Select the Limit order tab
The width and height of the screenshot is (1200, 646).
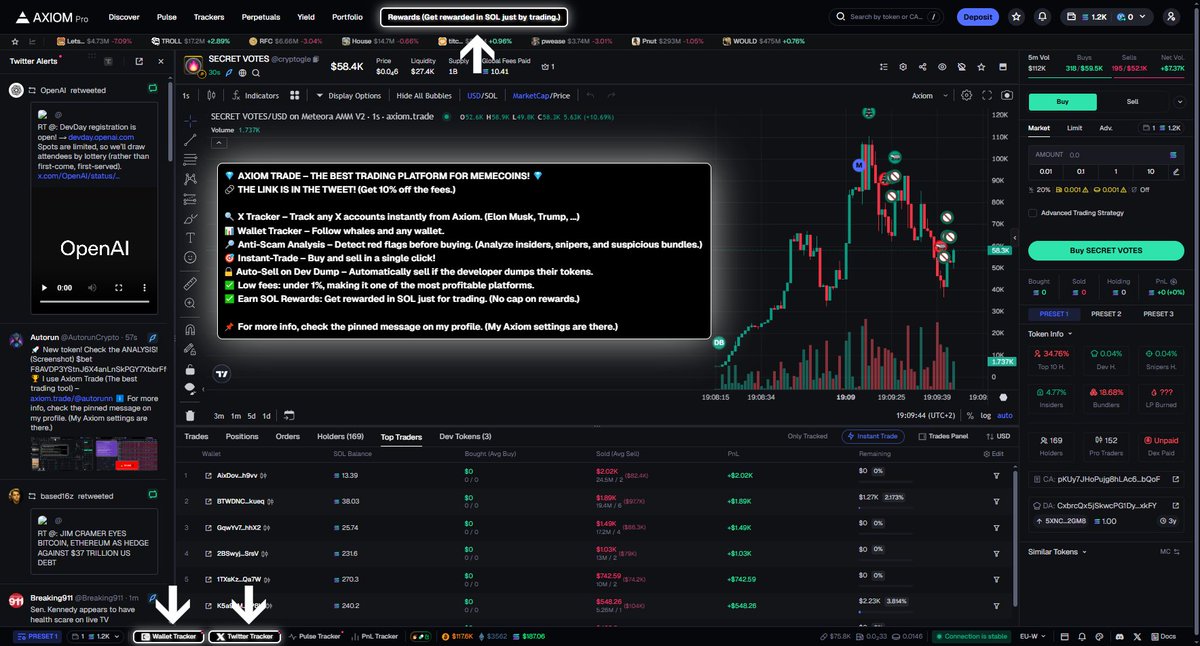(1074, 128)
